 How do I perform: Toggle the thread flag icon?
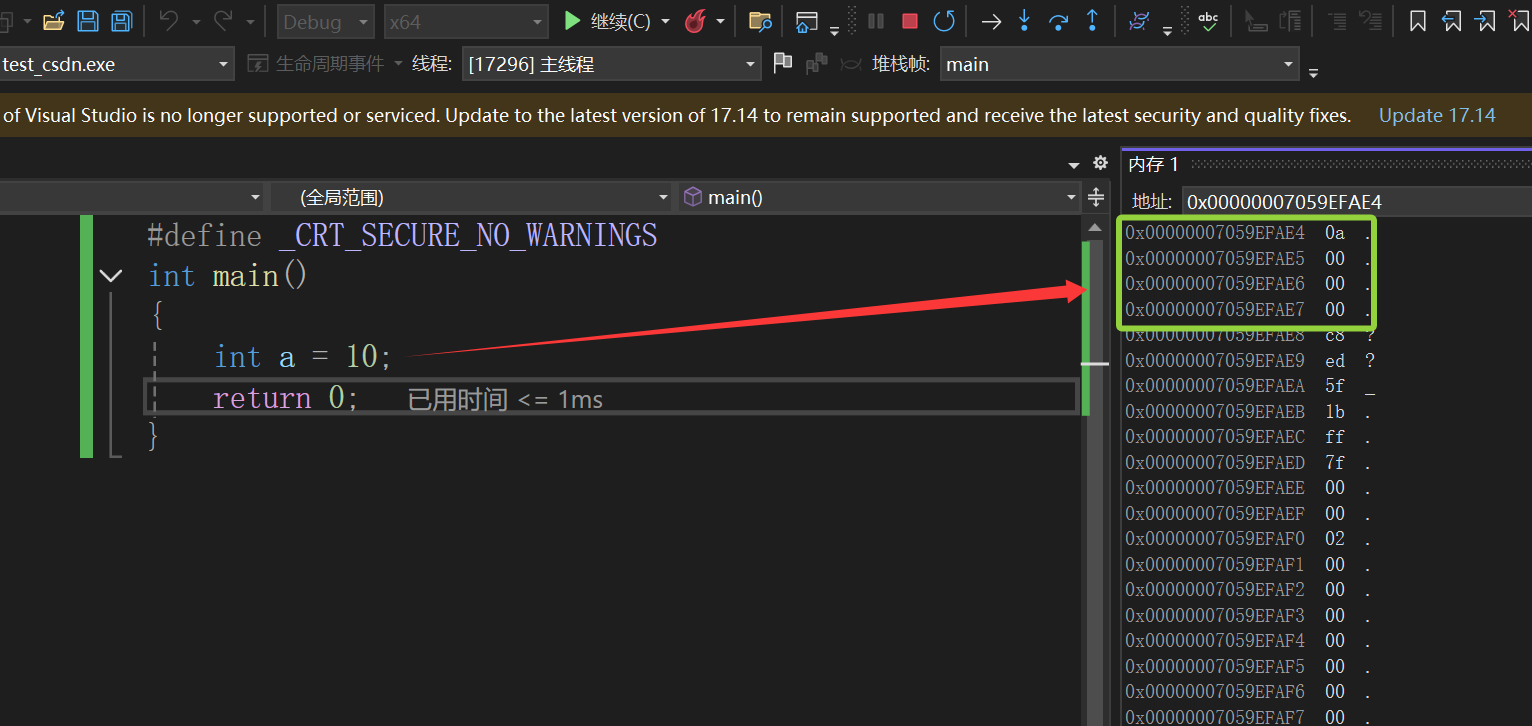[x=783, y=63]
